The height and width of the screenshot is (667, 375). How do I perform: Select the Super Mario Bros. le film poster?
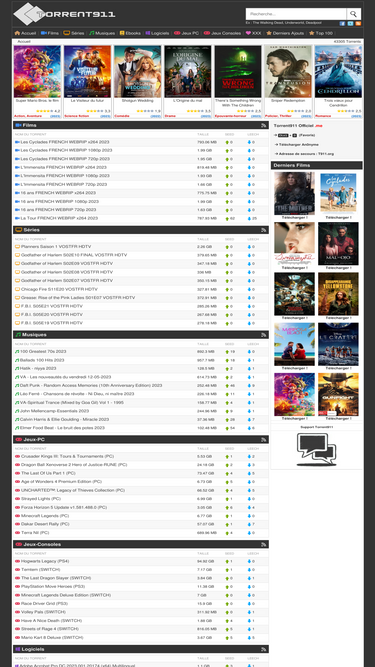tap(37, 72)
